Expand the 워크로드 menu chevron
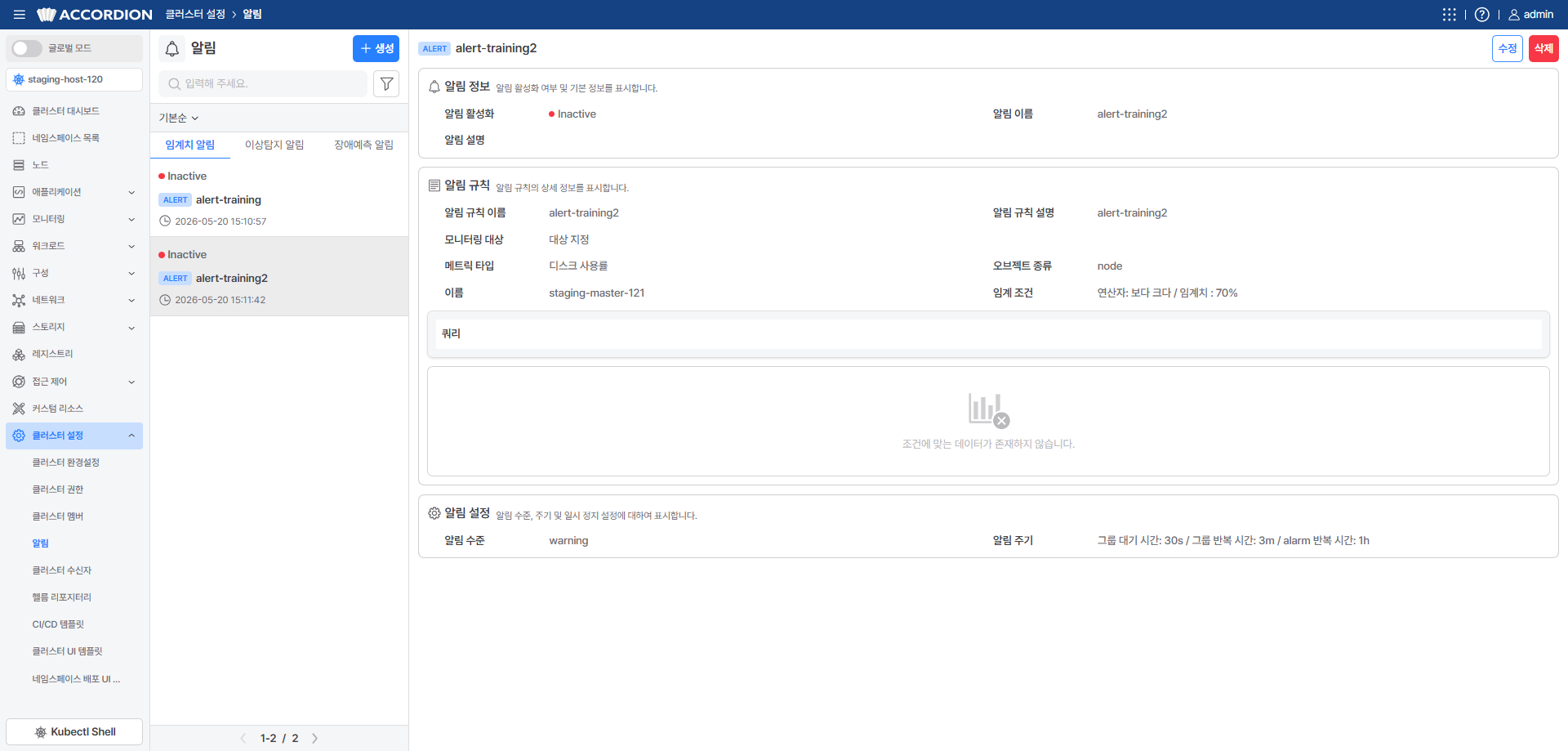Image resolution: width=1568 pixels, height=751 pixels. pos(131,246)
